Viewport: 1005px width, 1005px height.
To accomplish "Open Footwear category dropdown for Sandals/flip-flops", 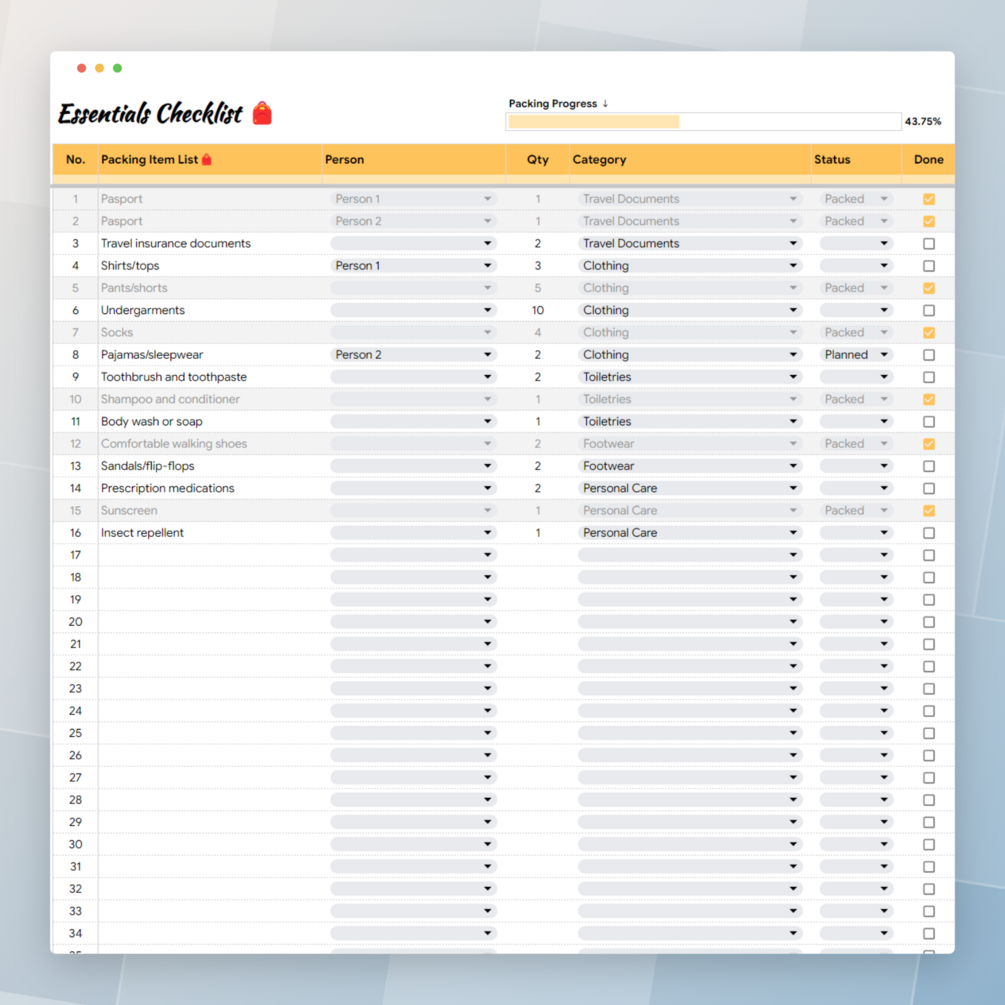I will (690, 466).
